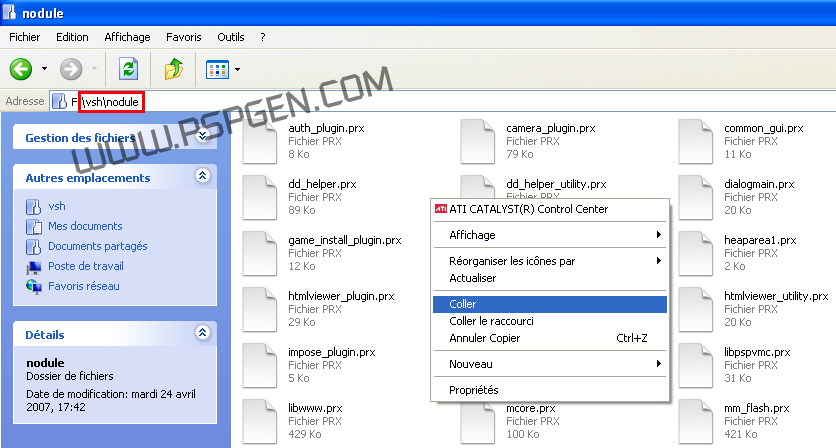The width and height of the screenshot is (836, 448).
Task: Select the camera_plugin.prx file icon
Action: point(478,141)
